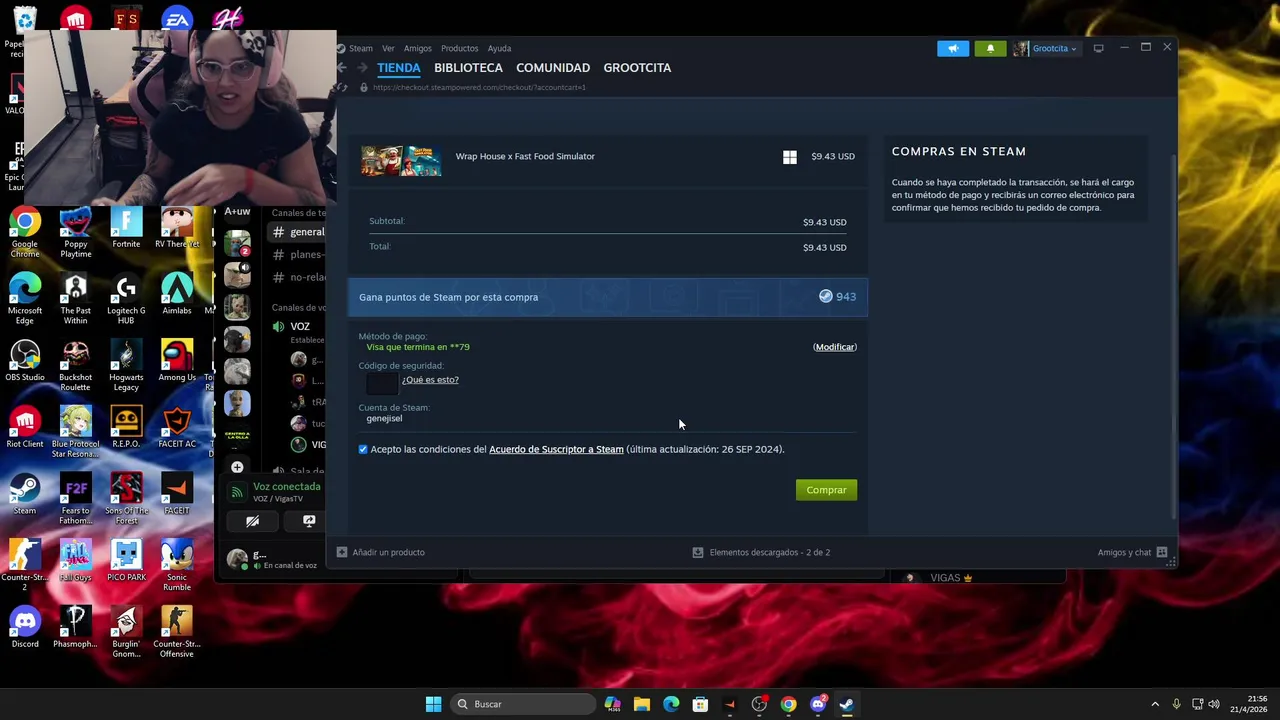Viewport: 1280px width, 720px height.
Task: Click the Buscar taskbar search box
Action: pyautogui.click(x=522, y=704)
